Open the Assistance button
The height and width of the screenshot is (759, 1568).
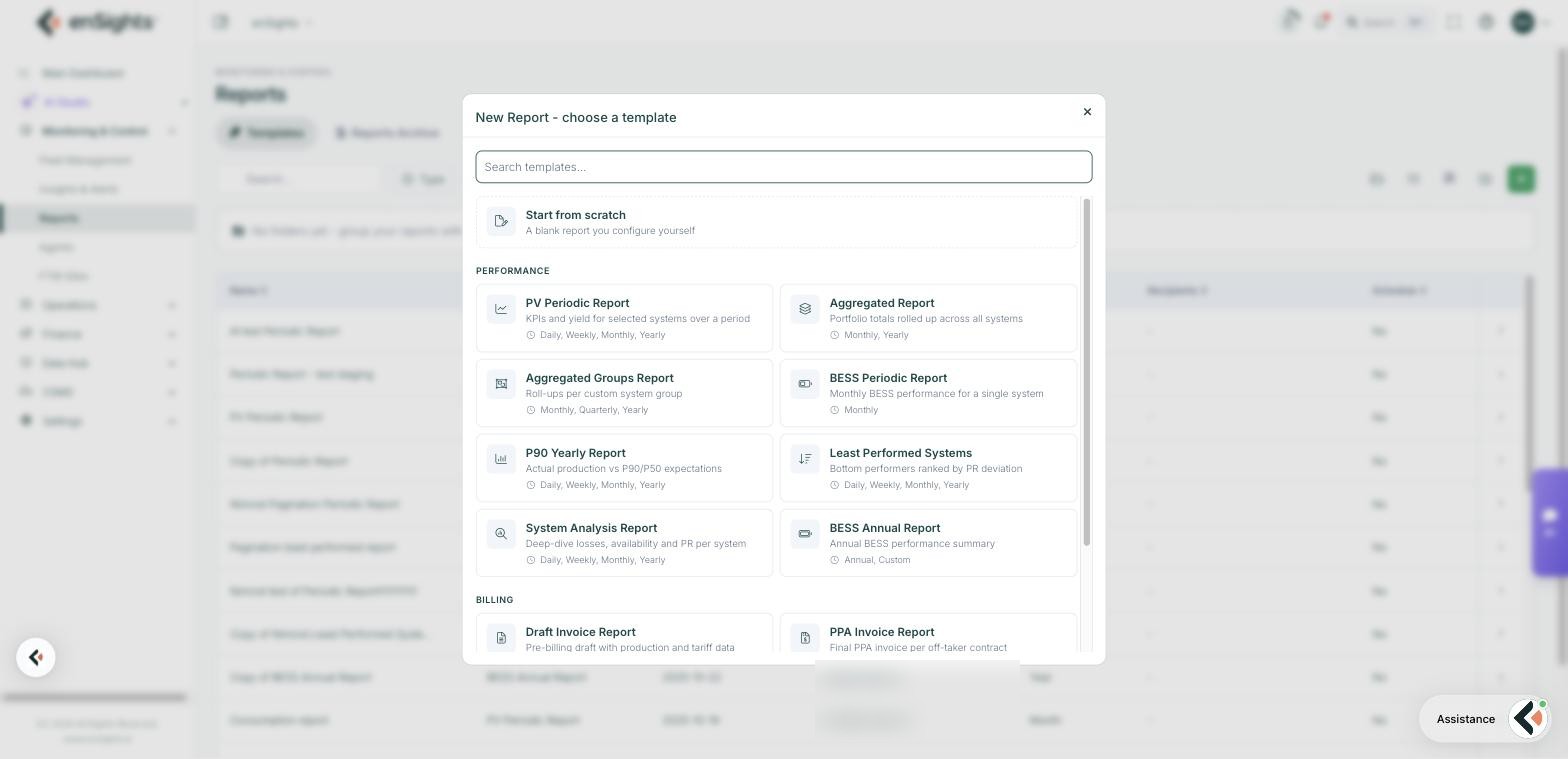point(1485,719)
